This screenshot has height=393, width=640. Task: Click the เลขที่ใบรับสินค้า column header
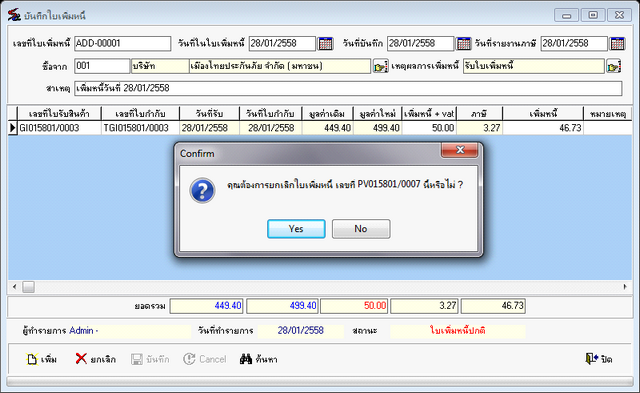[60, 114]
